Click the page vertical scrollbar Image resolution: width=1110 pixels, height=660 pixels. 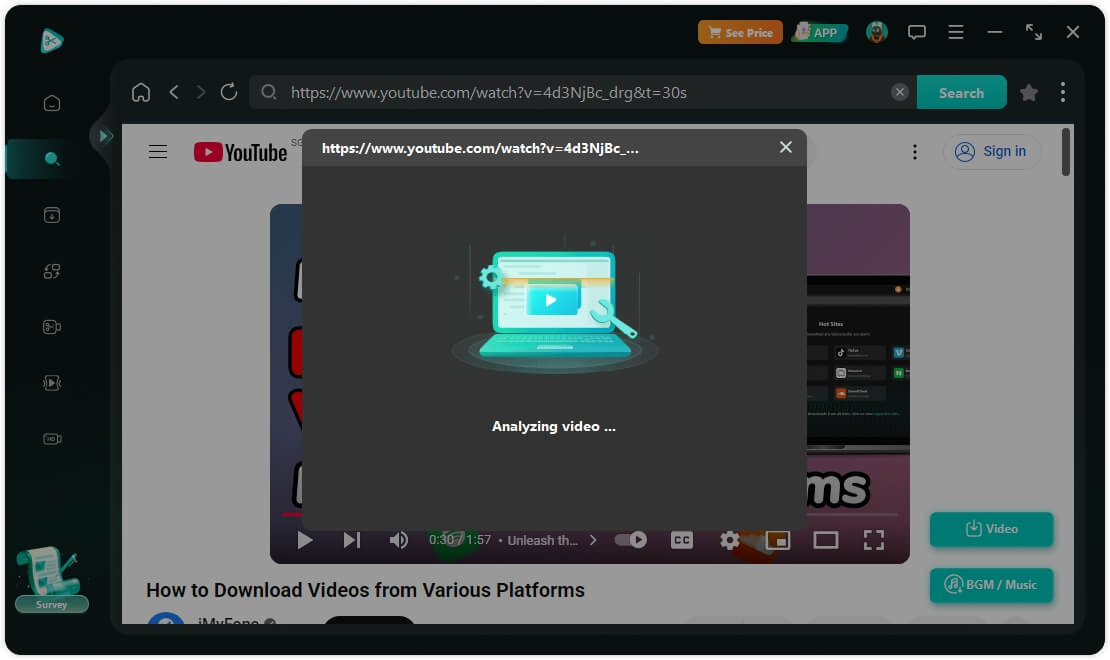tap(1065, 152)
